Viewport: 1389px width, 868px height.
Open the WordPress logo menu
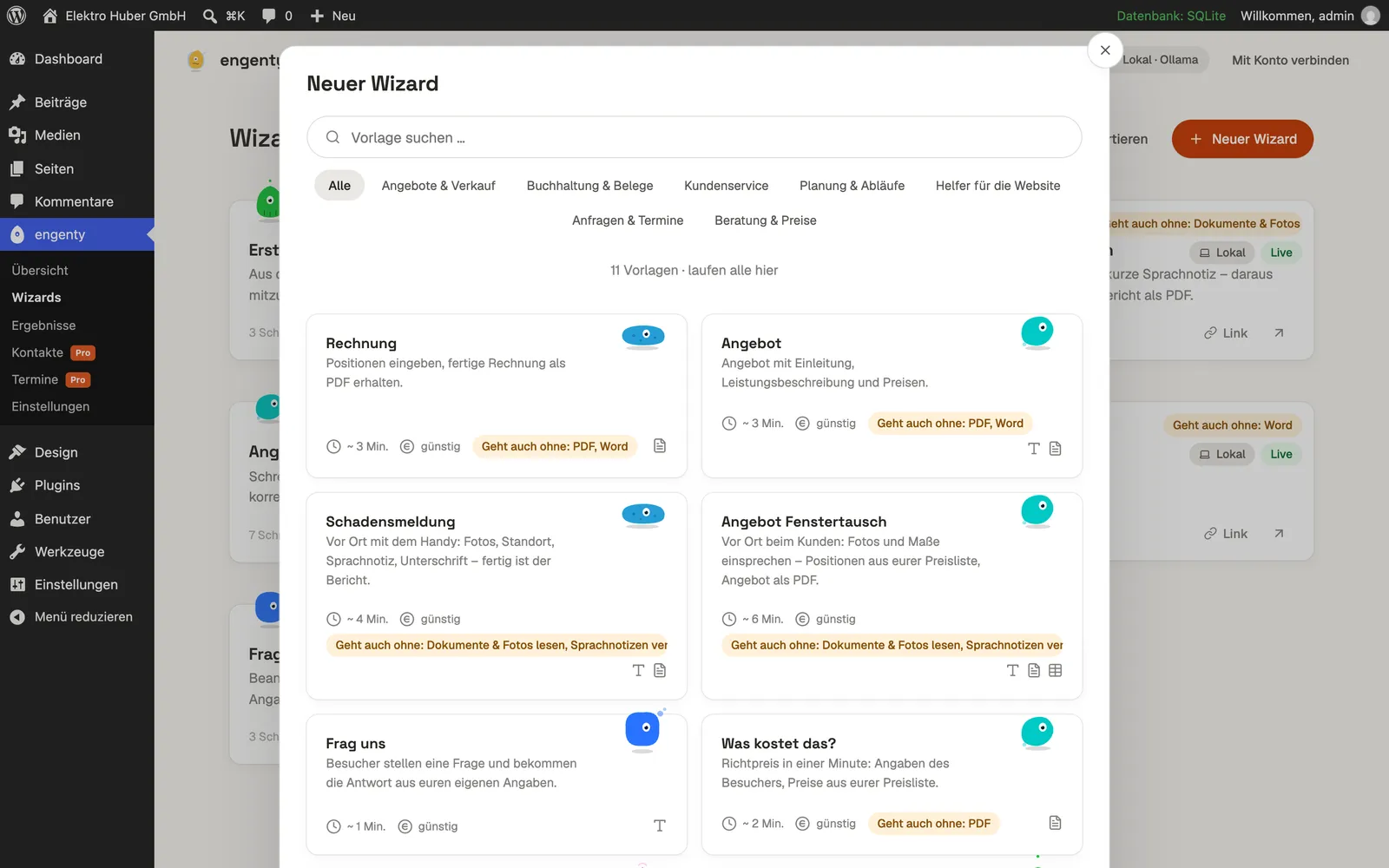[x=16, y=16]
